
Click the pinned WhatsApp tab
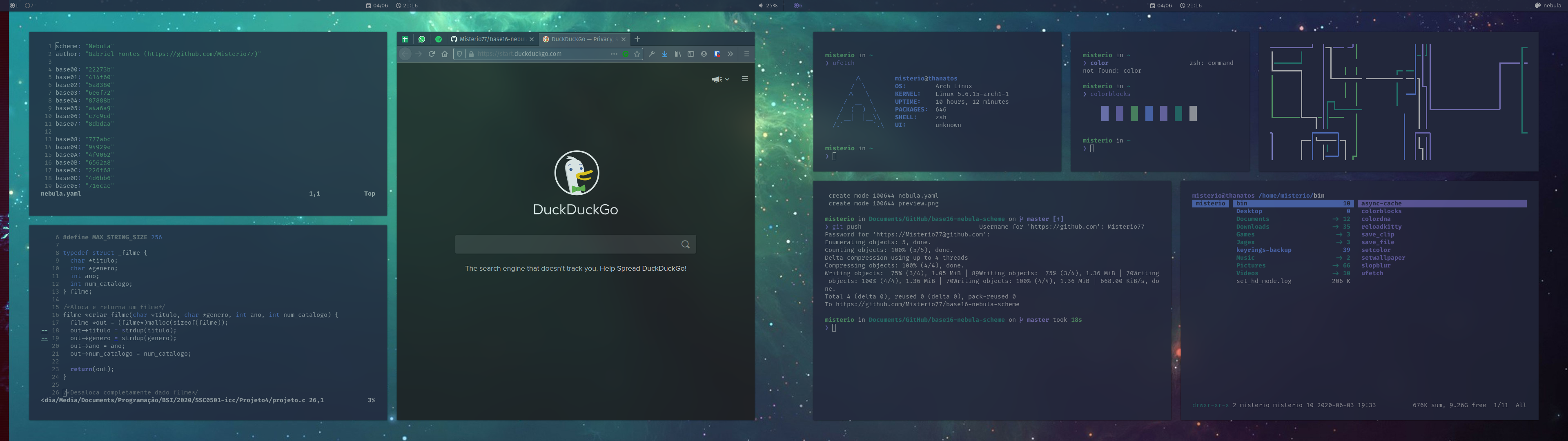click(x=422, y=39)
